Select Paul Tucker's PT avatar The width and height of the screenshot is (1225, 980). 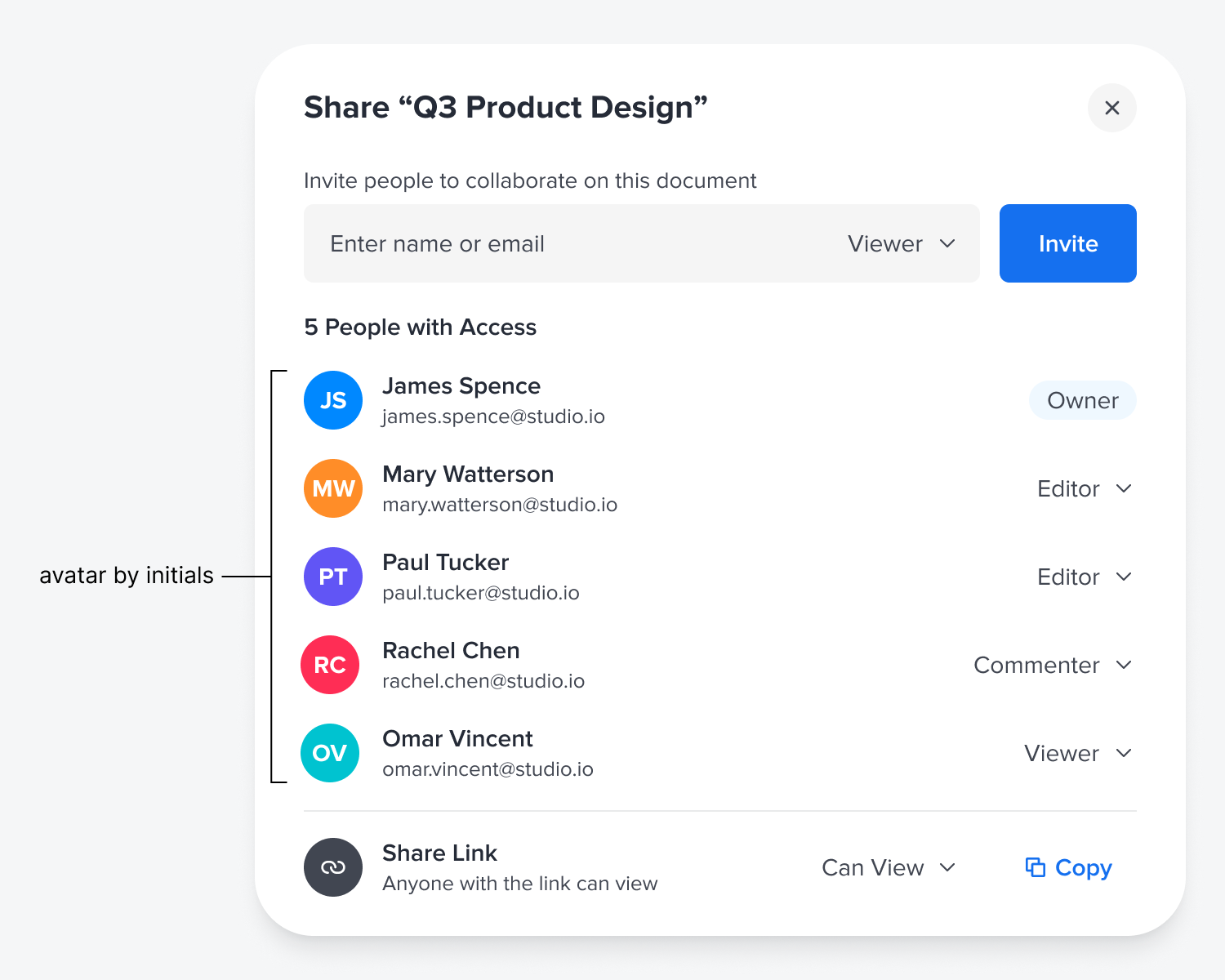(x=333, y=577)
